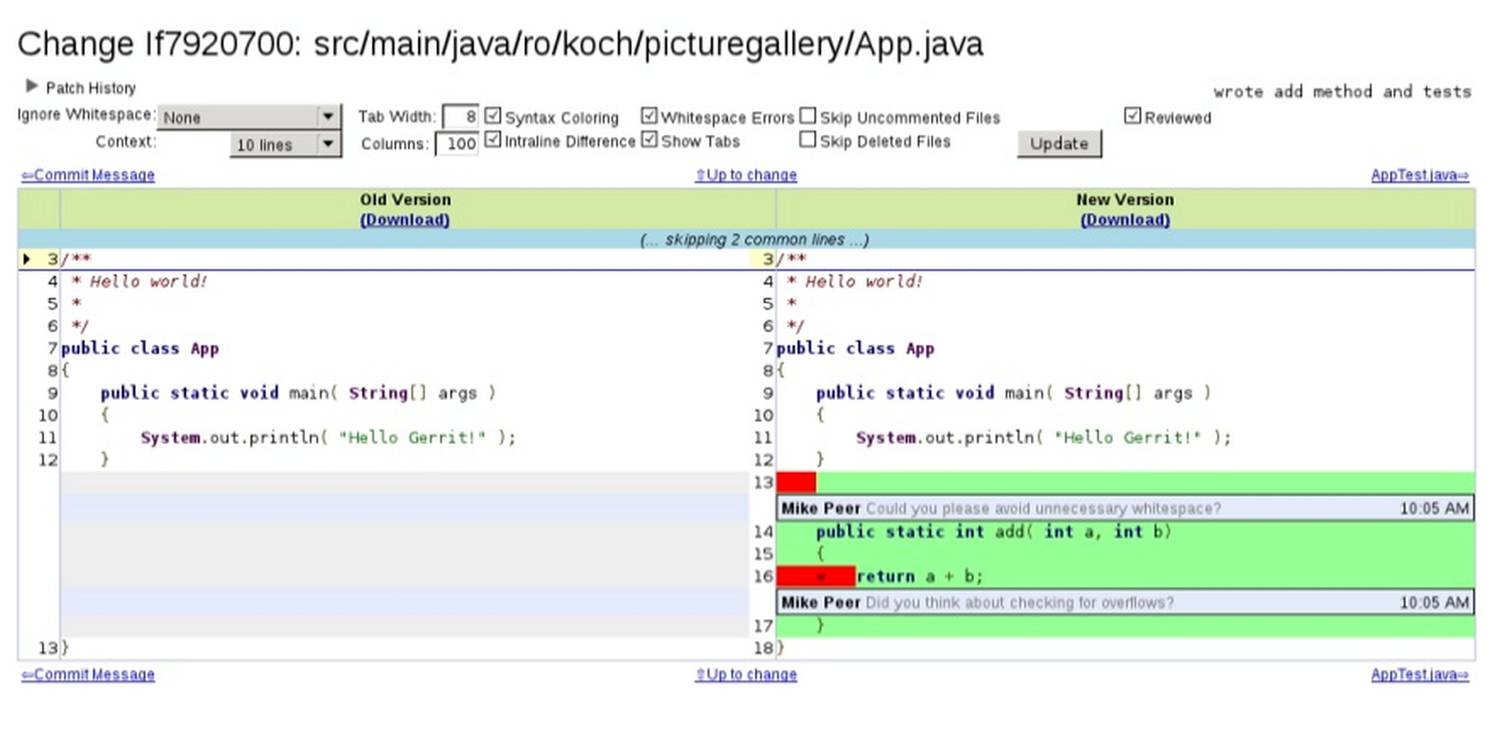The height and width of the screenshot is (740, 1502).
Task: Toggle the Whitespace Errors checkbox
Action: point(649,116)
